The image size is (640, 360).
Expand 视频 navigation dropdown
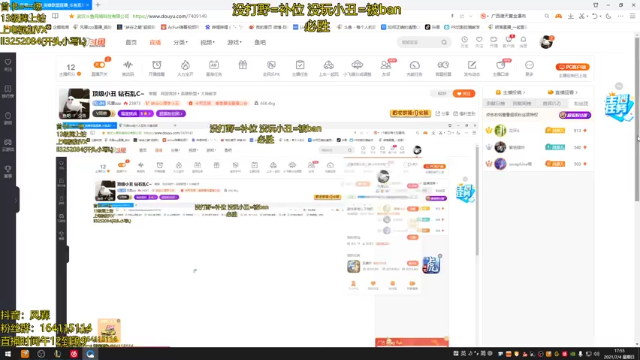click(x=207, y=42)
